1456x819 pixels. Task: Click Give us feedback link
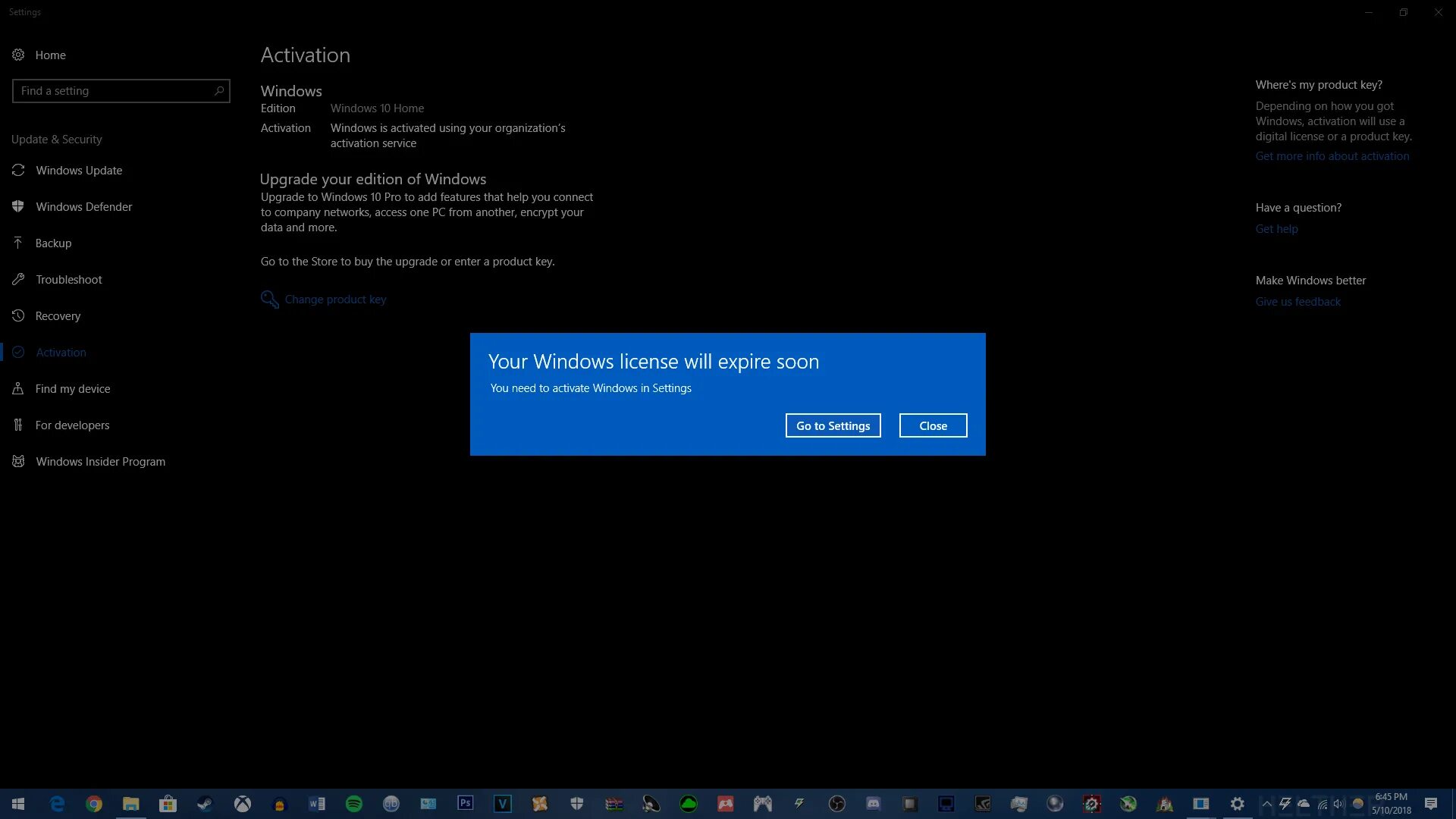(x=1297, y=301)
